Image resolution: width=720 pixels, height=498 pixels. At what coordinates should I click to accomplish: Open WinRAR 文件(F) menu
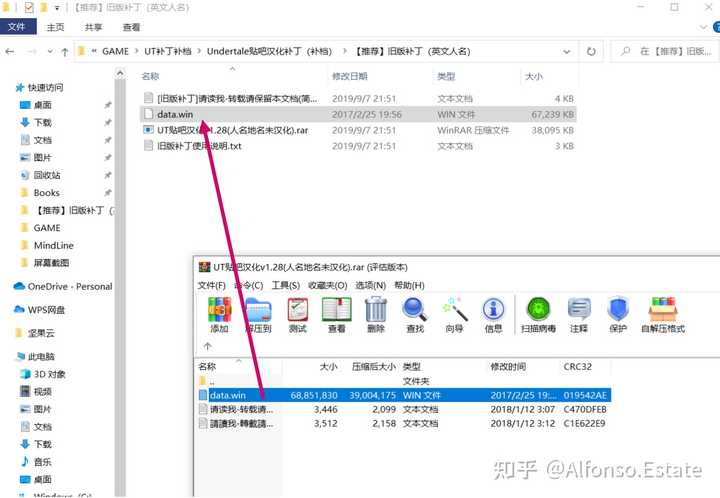tap(212, 285)
